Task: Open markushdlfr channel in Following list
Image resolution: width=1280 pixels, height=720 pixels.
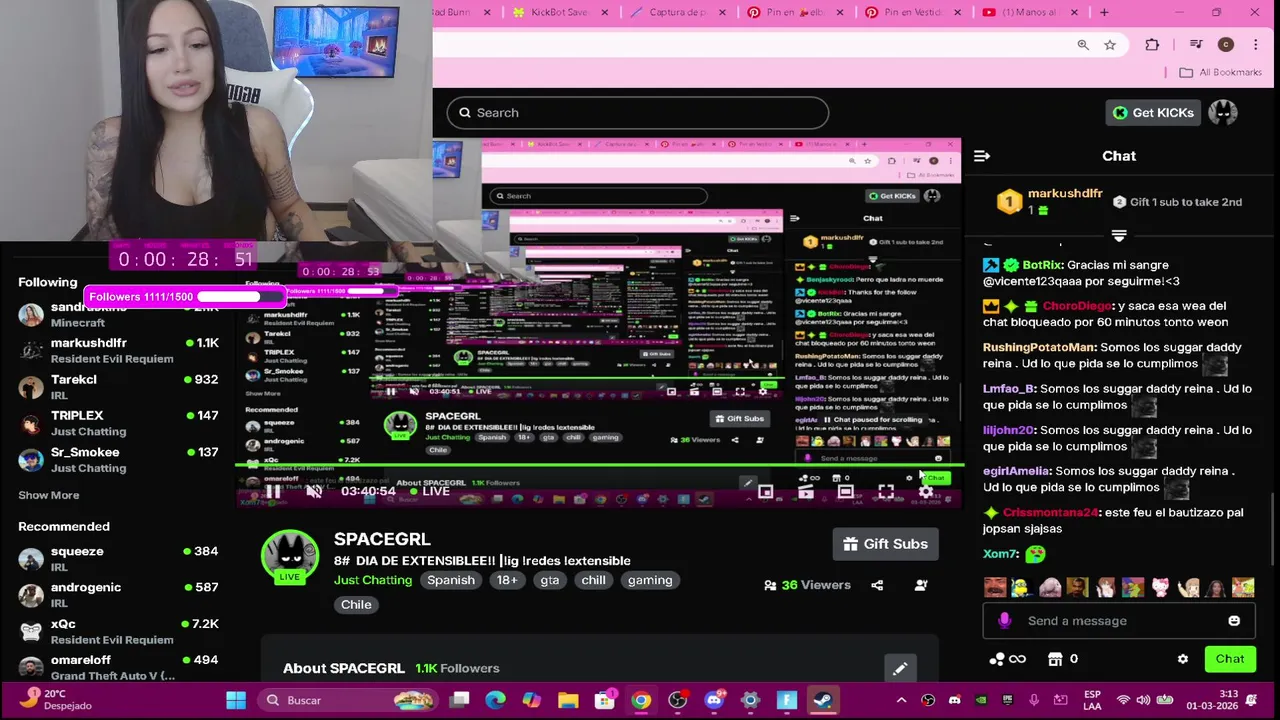Action: point(118,350)
